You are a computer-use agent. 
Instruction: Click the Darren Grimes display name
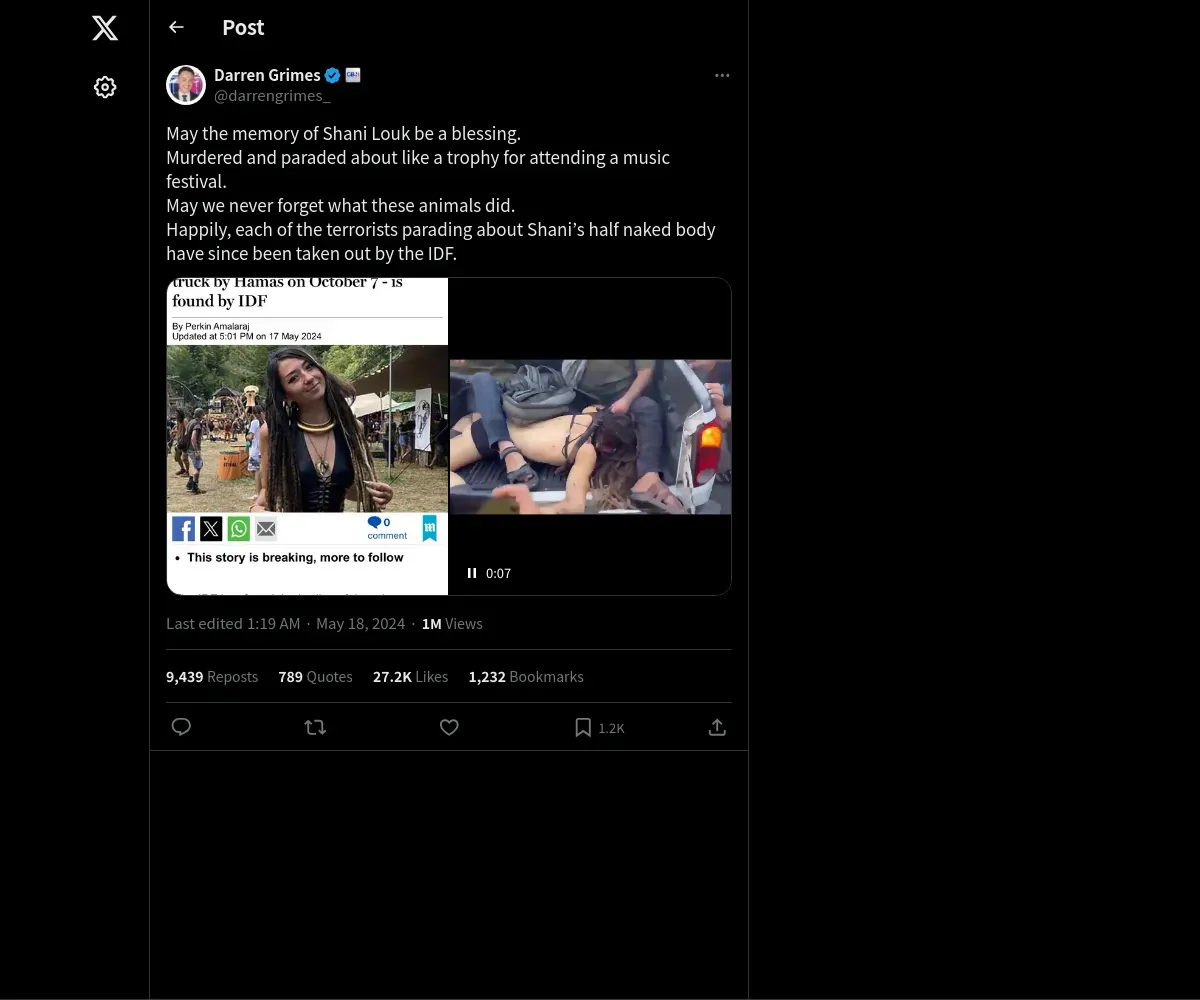(x=267, y=75)
